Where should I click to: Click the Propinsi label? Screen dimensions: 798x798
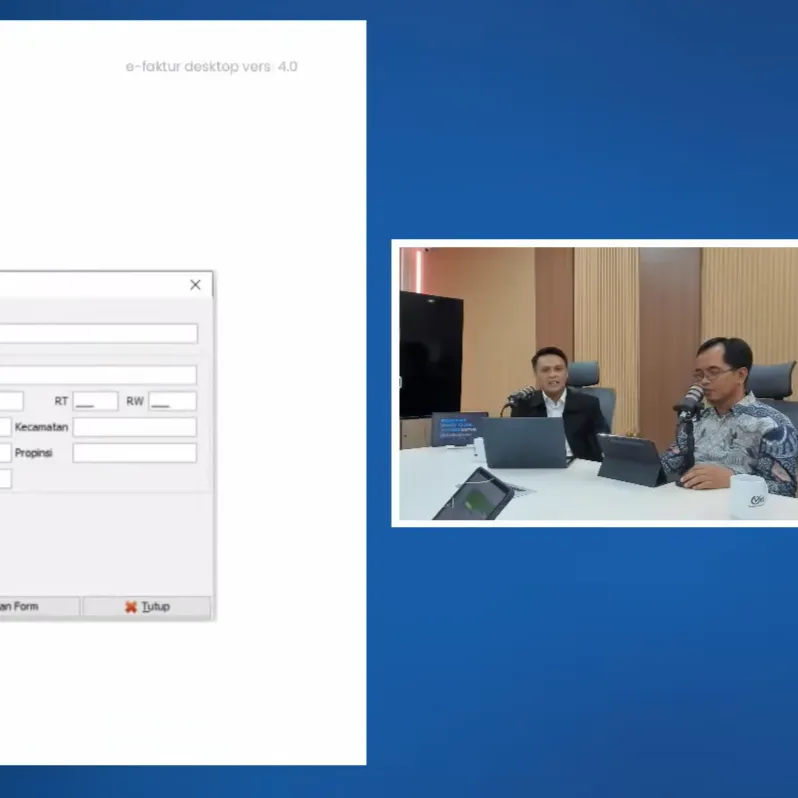tap(34, 453)
